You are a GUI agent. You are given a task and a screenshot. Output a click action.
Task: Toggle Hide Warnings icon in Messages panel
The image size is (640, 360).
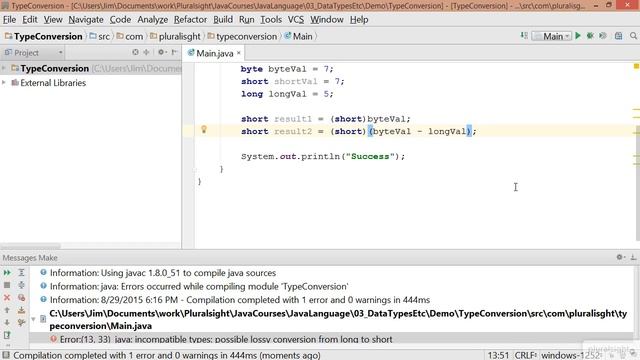pos(21,298)
